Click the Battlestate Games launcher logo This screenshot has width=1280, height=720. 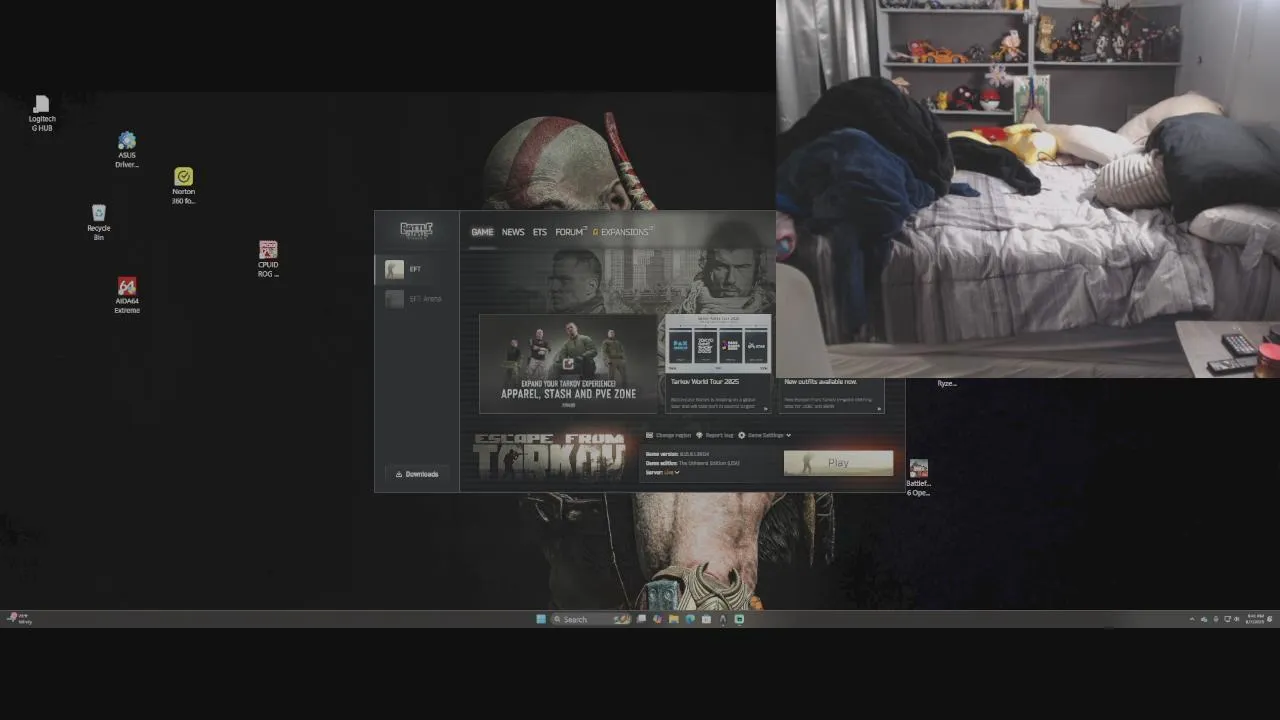click(x=416, y=230)
